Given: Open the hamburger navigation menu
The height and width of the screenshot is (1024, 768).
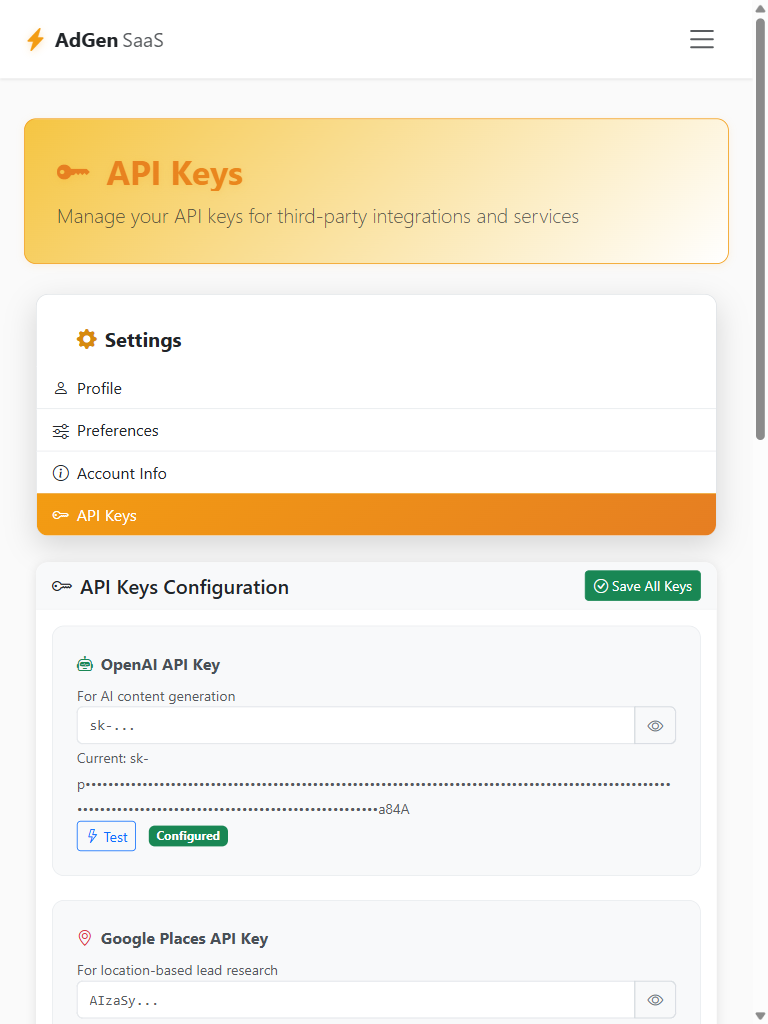Looking at the screenshot, I should click(701, 39).
